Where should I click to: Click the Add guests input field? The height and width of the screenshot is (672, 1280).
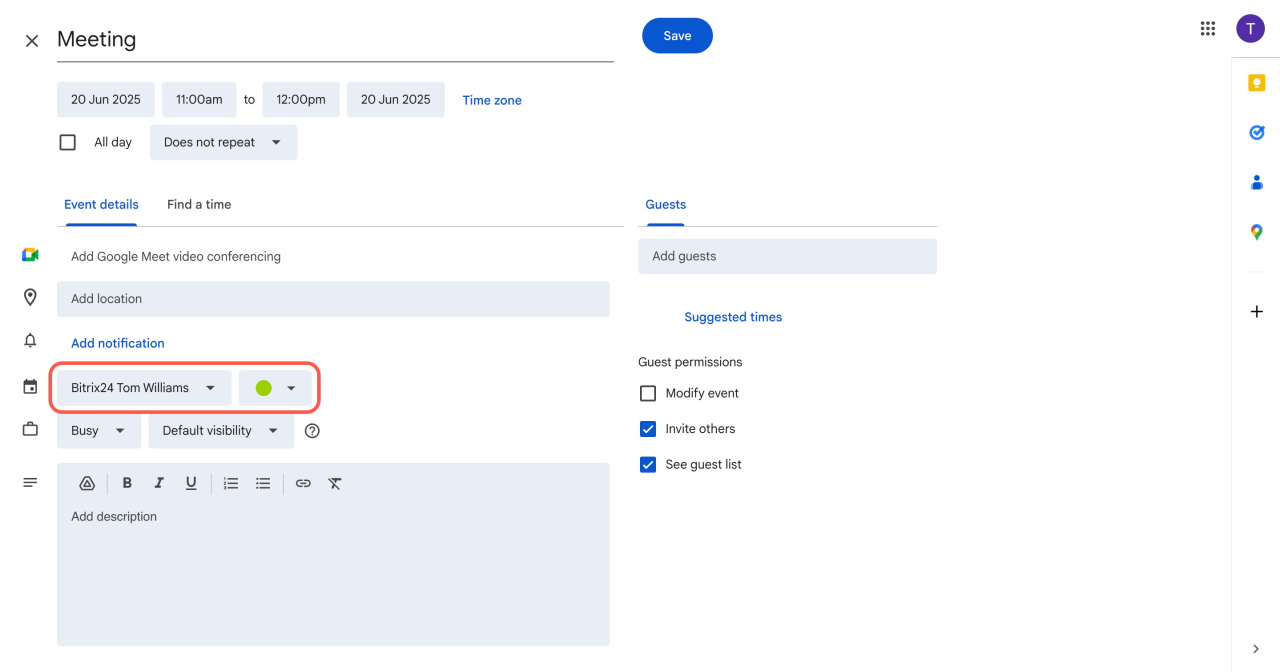coord(787,256)
